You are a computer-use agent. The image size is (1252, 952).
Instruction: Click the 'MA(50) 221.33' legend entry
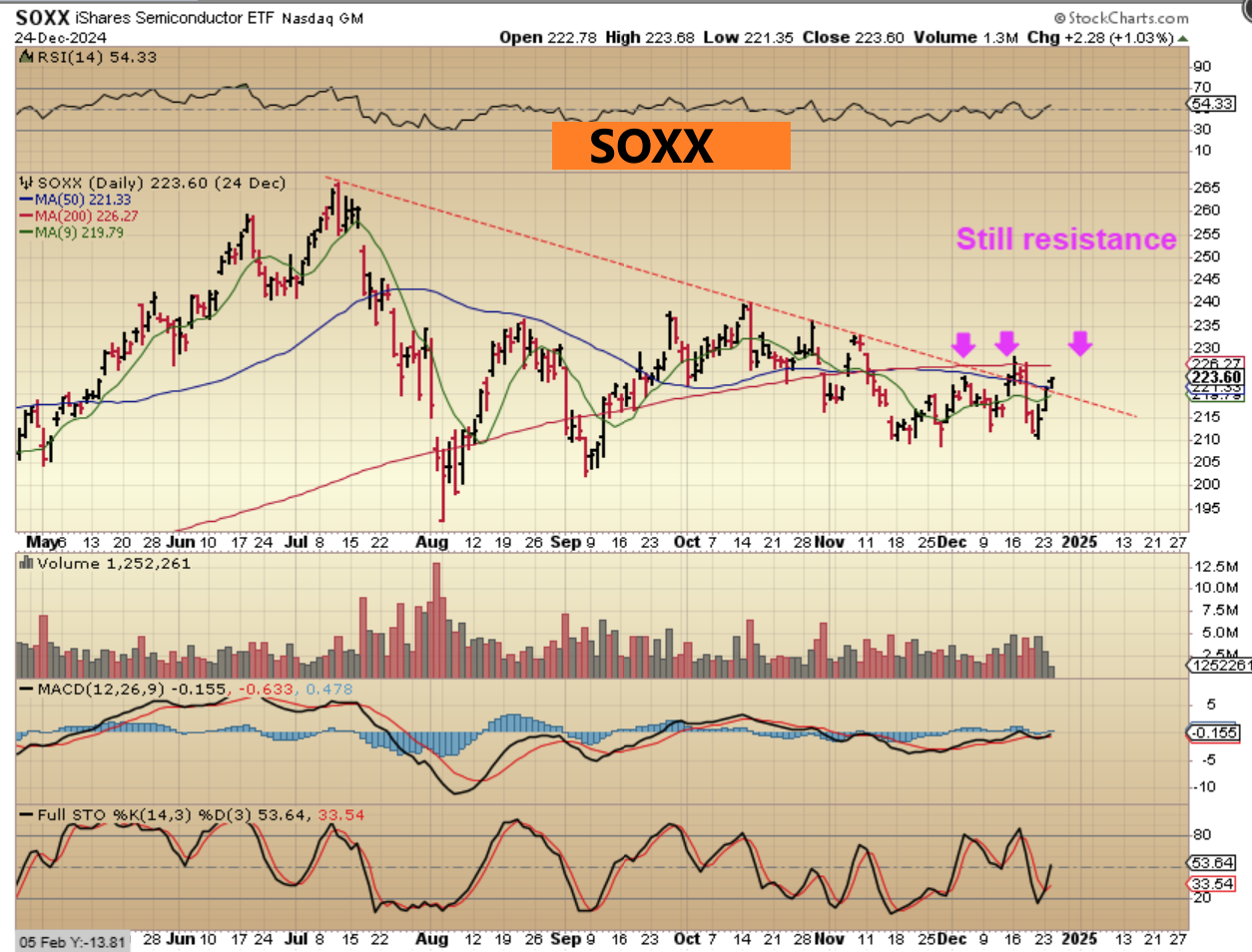tap(76, 200)
